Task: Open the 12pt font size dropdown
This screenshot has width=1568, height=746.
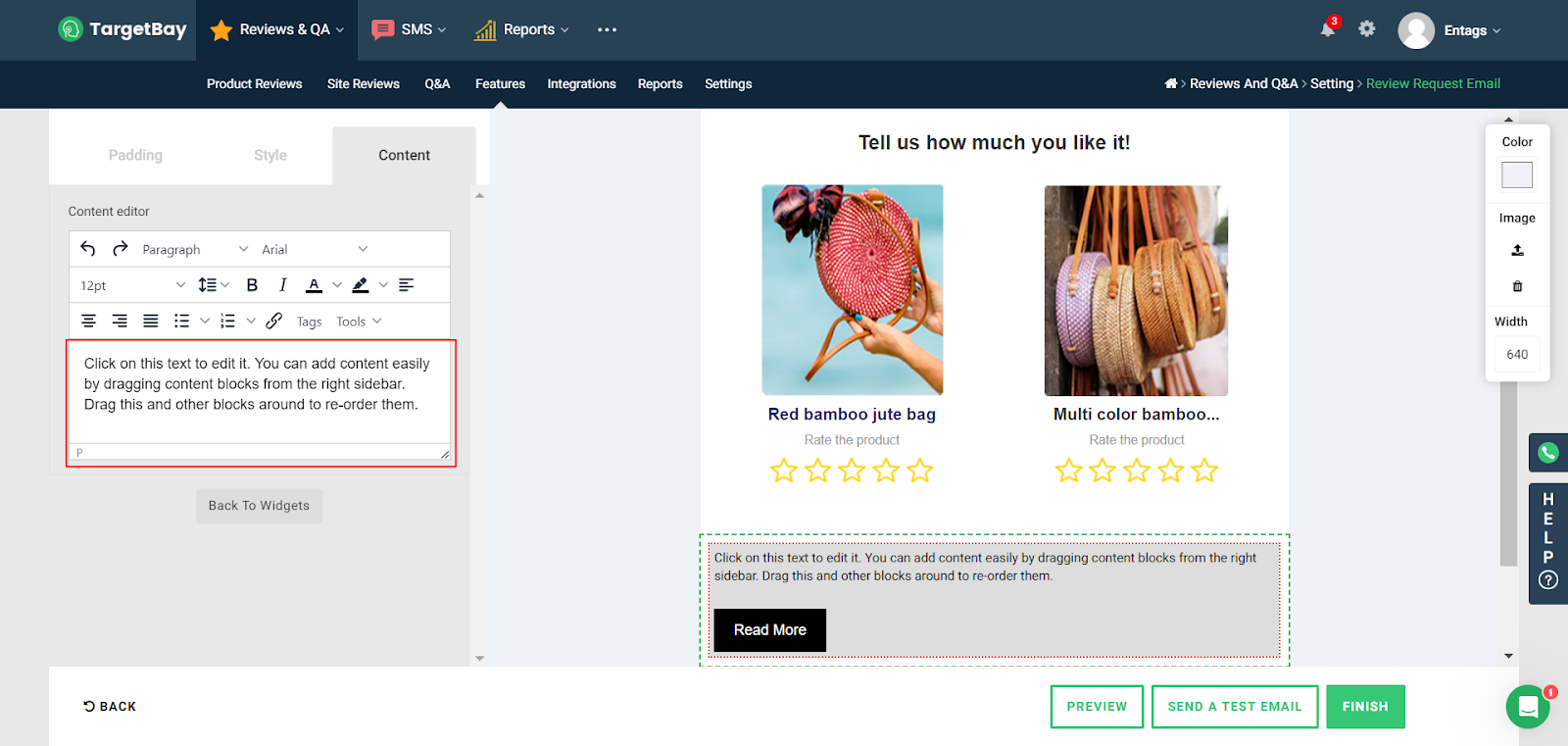Action: click(x=132, y=285)
